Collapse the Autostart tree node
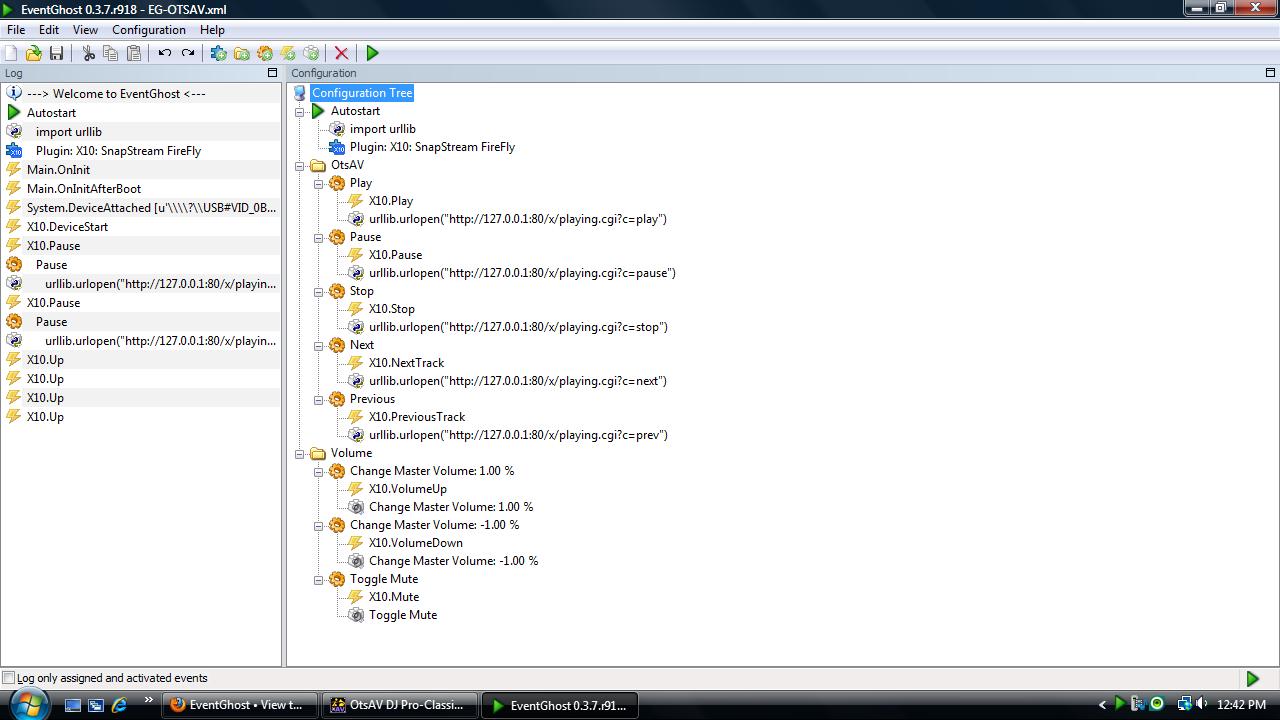 299,111
